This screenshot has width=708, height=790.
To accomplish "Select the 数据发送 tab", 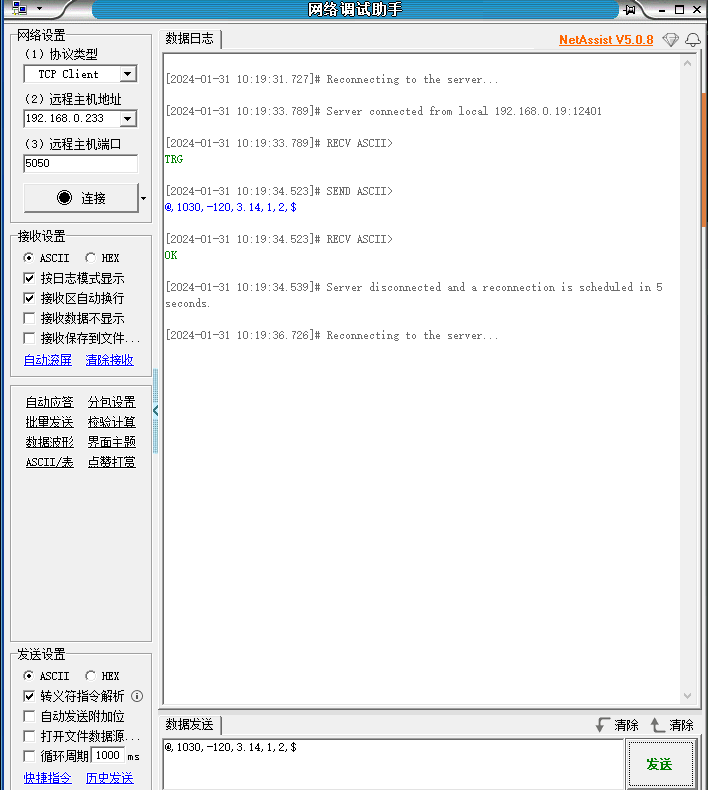I will coord(190,725).
